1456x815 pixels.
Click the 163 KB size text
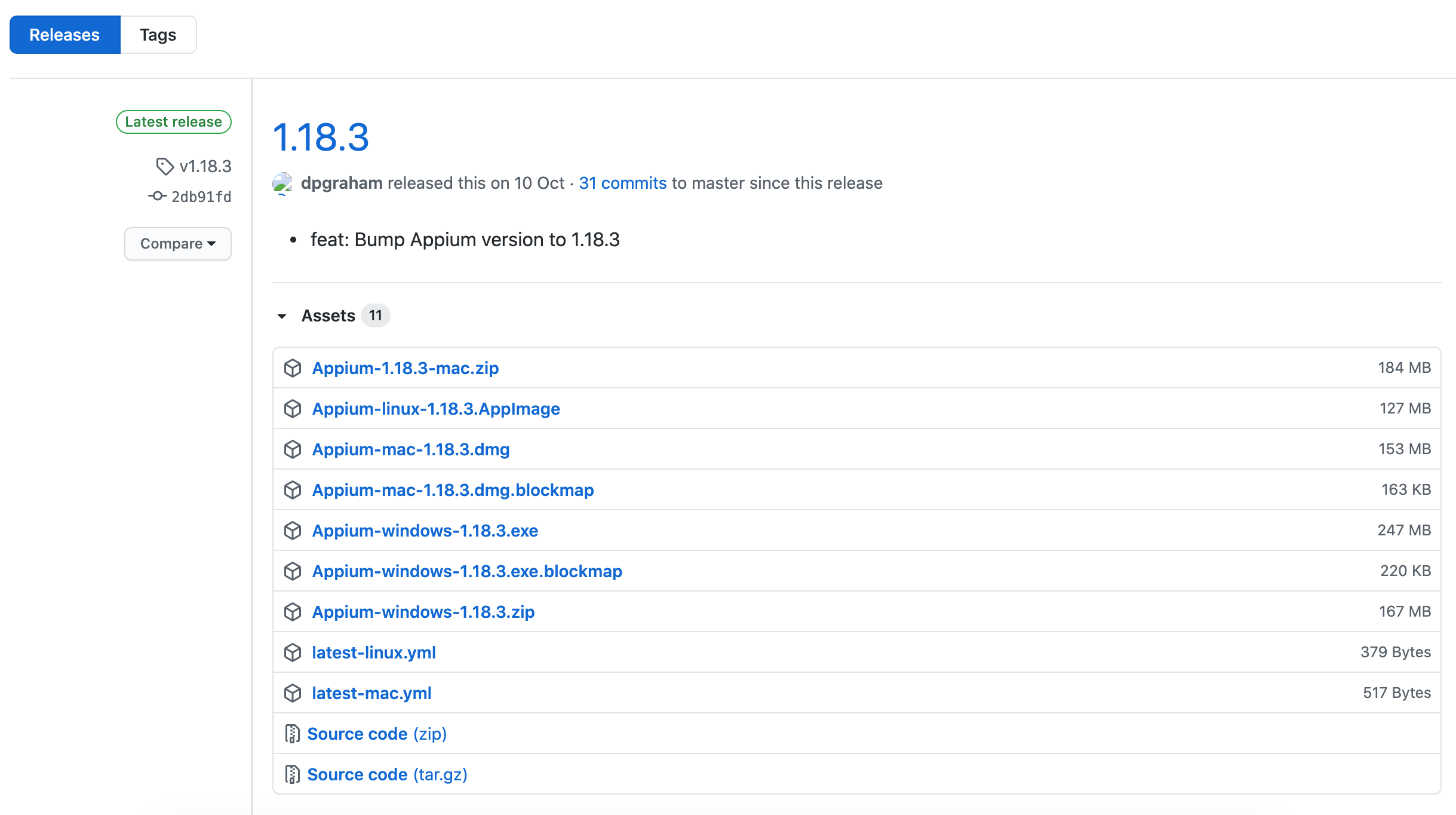1406,490
